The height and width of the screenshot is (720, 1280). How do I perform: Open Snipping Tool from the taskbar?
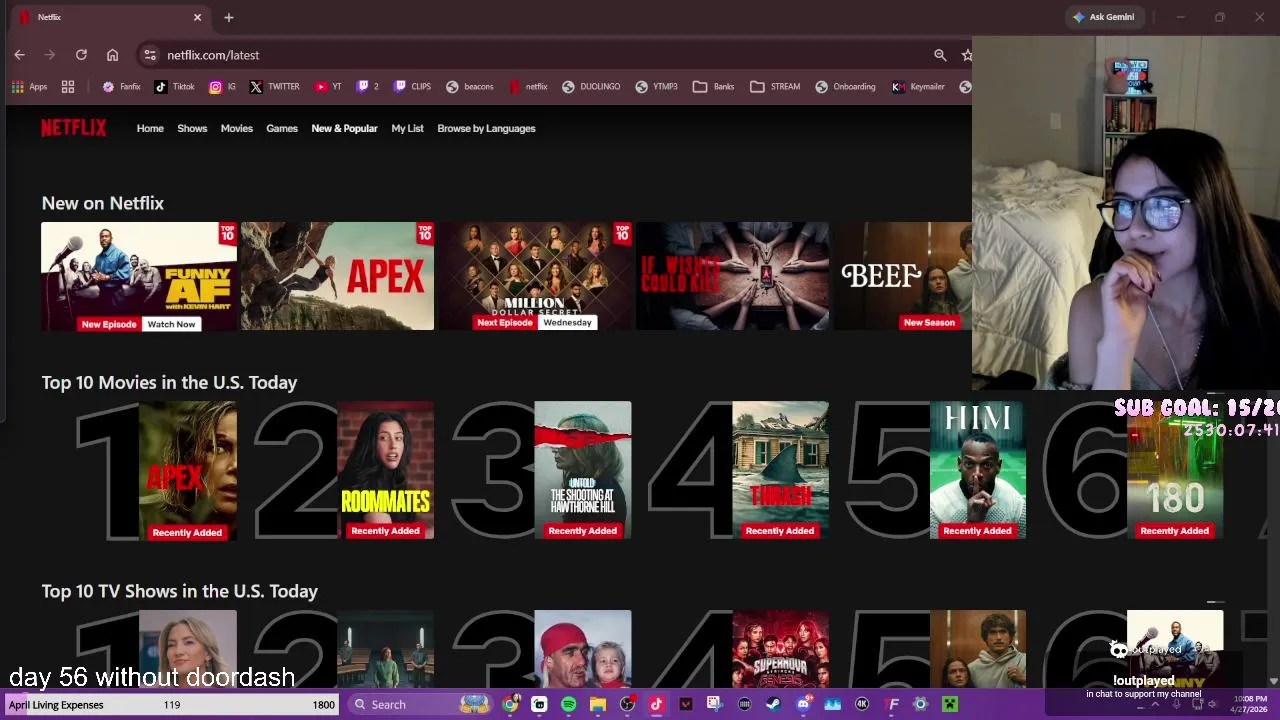[x=714, y=704]
